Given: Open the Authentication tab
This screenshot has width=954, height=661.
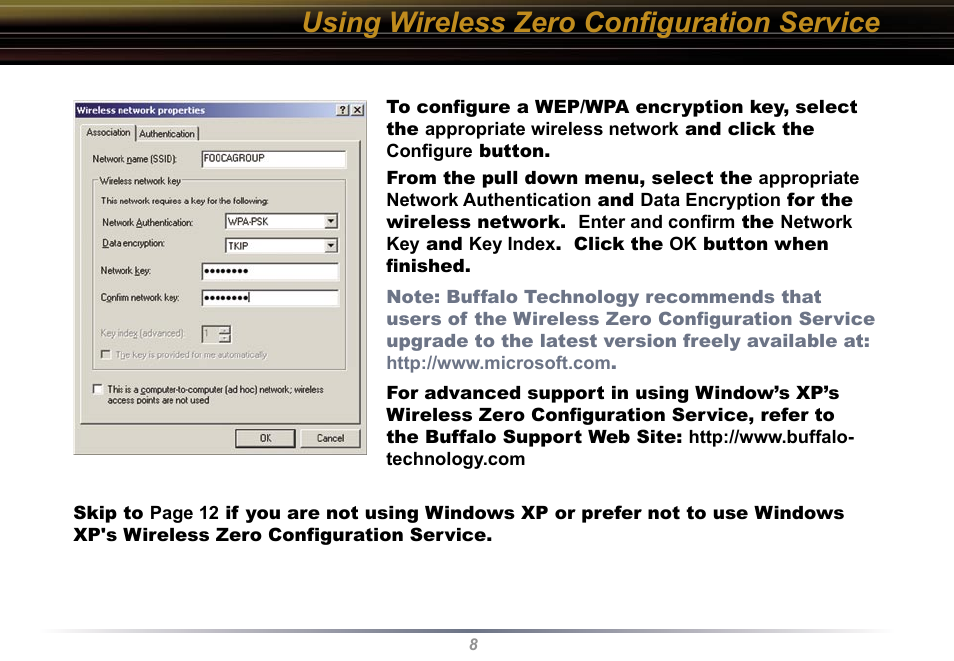Looking at the screenshot, I should coord(167,134).
